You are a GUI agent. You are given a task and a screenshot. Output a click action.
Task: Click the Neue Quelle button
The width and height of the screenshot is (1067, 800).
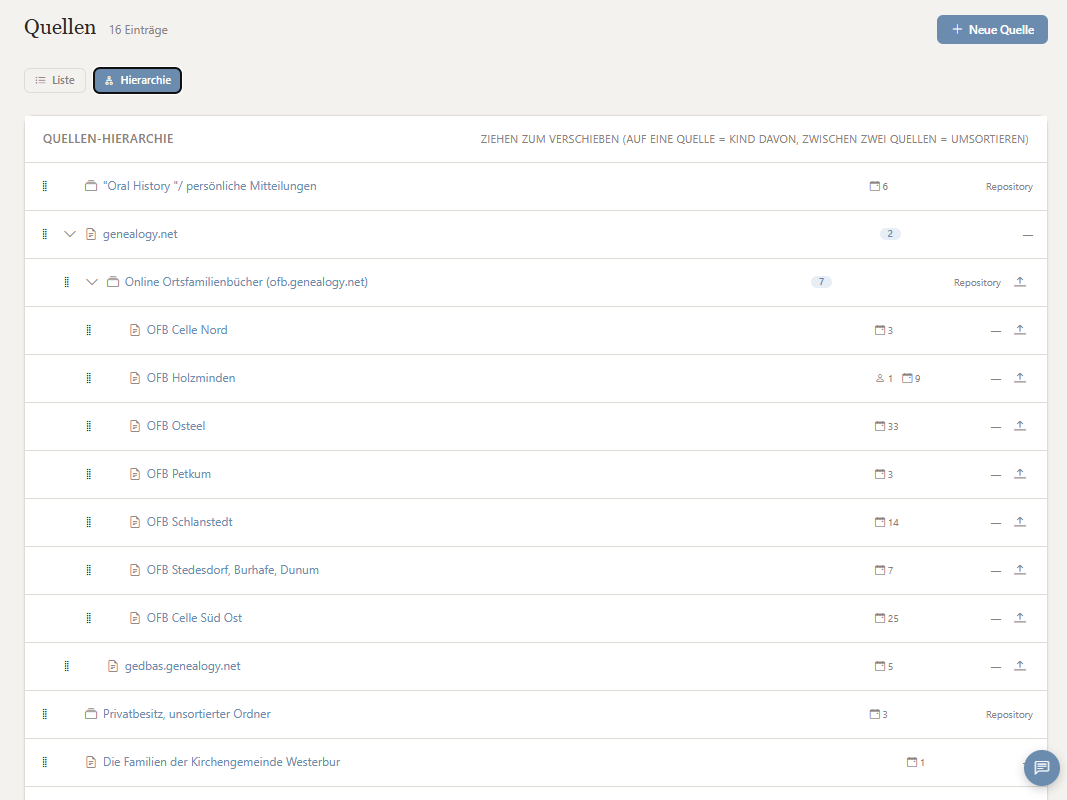992,29
